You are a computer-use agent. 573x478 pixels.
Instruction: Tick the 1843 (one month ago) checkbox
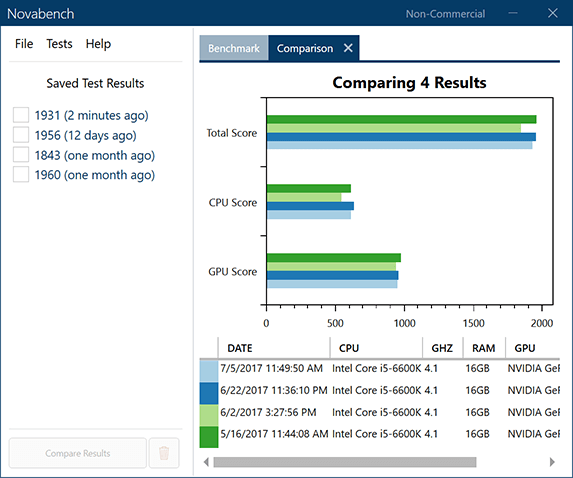[x=21, y=155]
